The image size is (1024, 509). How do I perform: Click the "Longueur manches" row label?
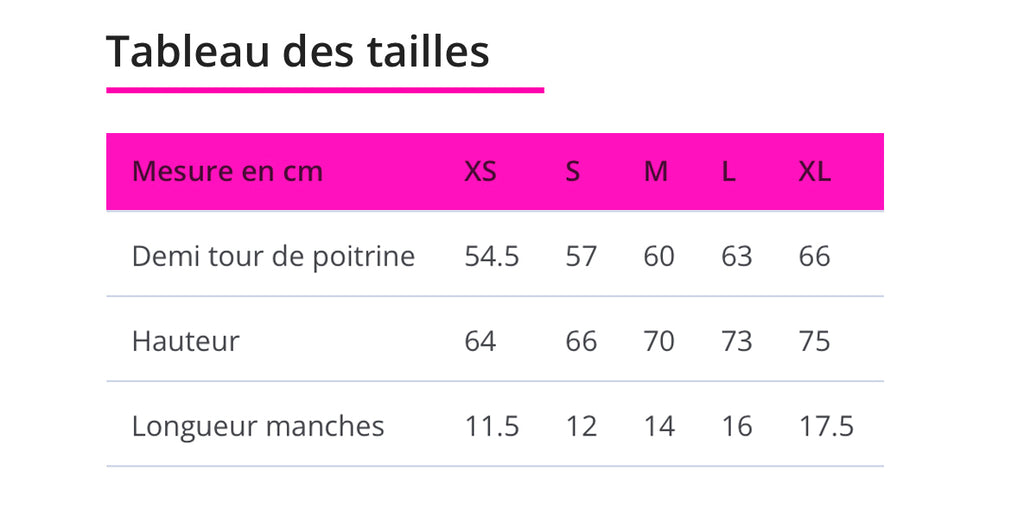258,426
